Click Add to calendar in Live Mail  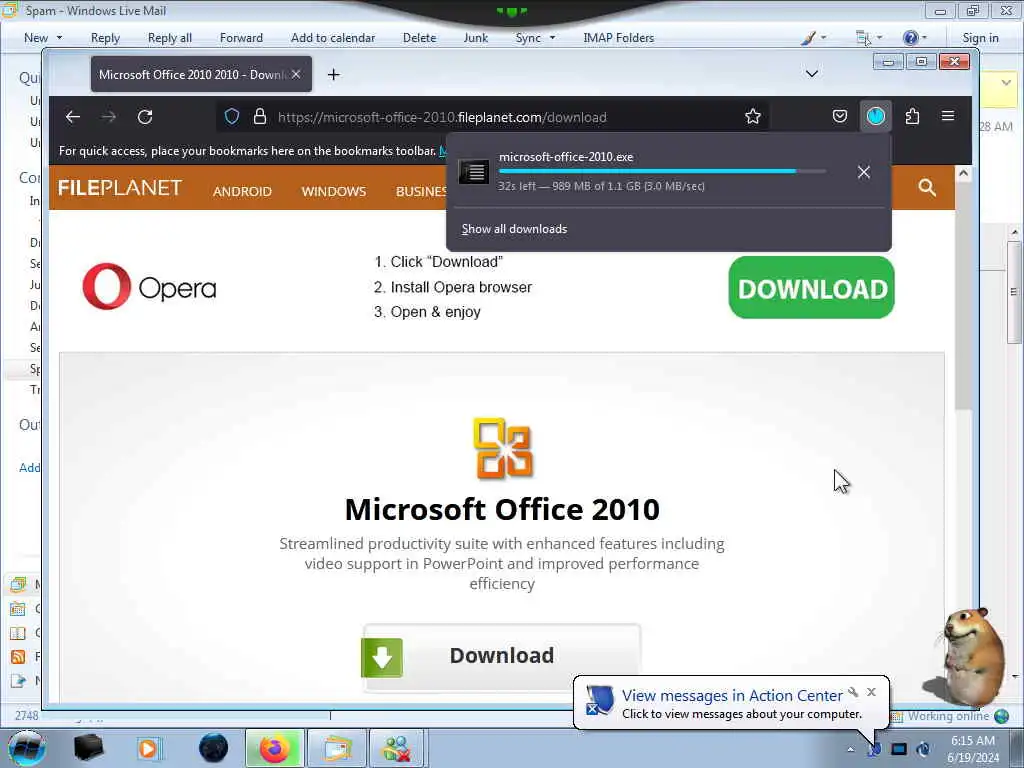point(333,38)
